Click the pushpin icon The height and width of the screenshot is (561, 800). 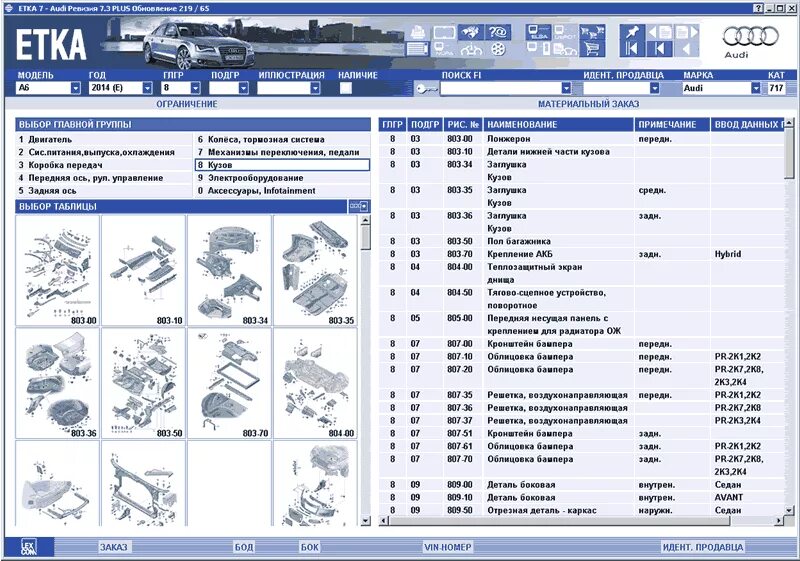point(632,32)
